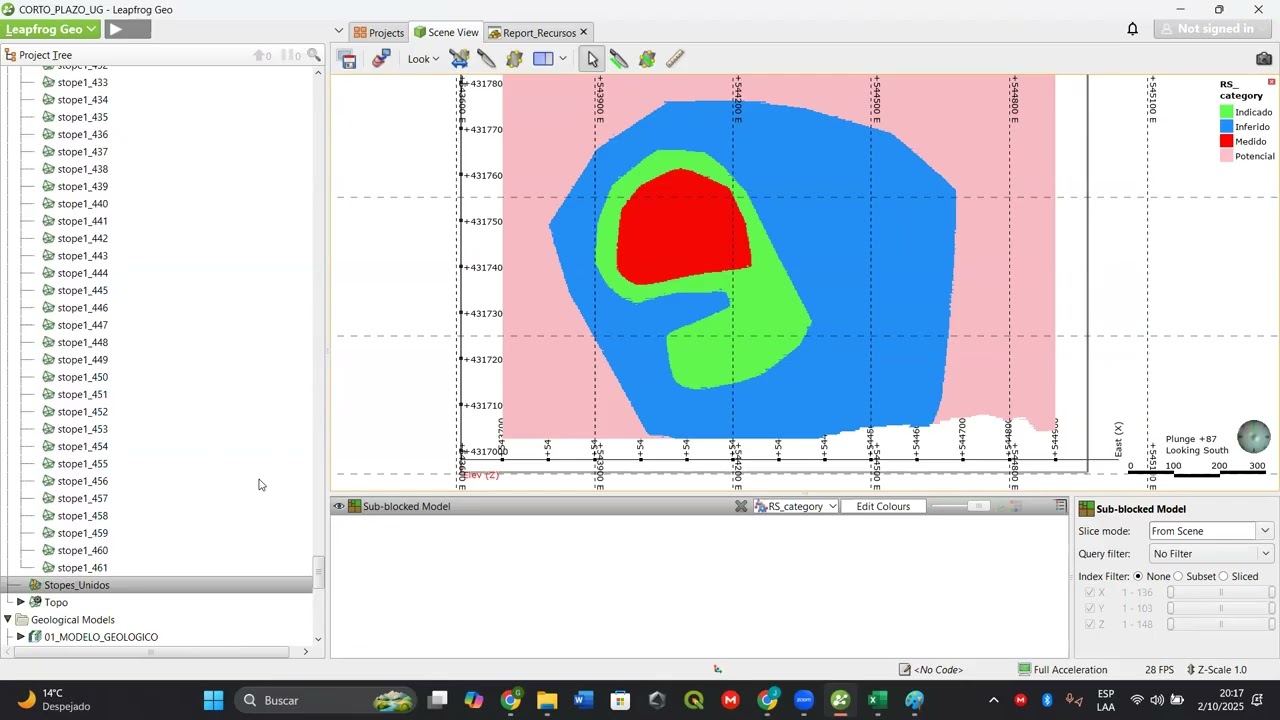Viewport: 1280px width, 720px height.
Task: Open the notifications bell
Action: coord(1133,29)
